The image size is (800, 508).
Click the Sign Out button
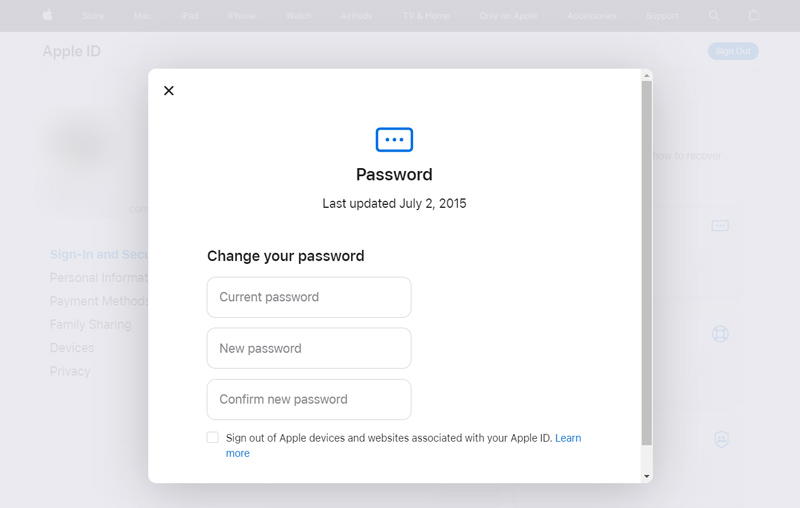click(733, 51)
